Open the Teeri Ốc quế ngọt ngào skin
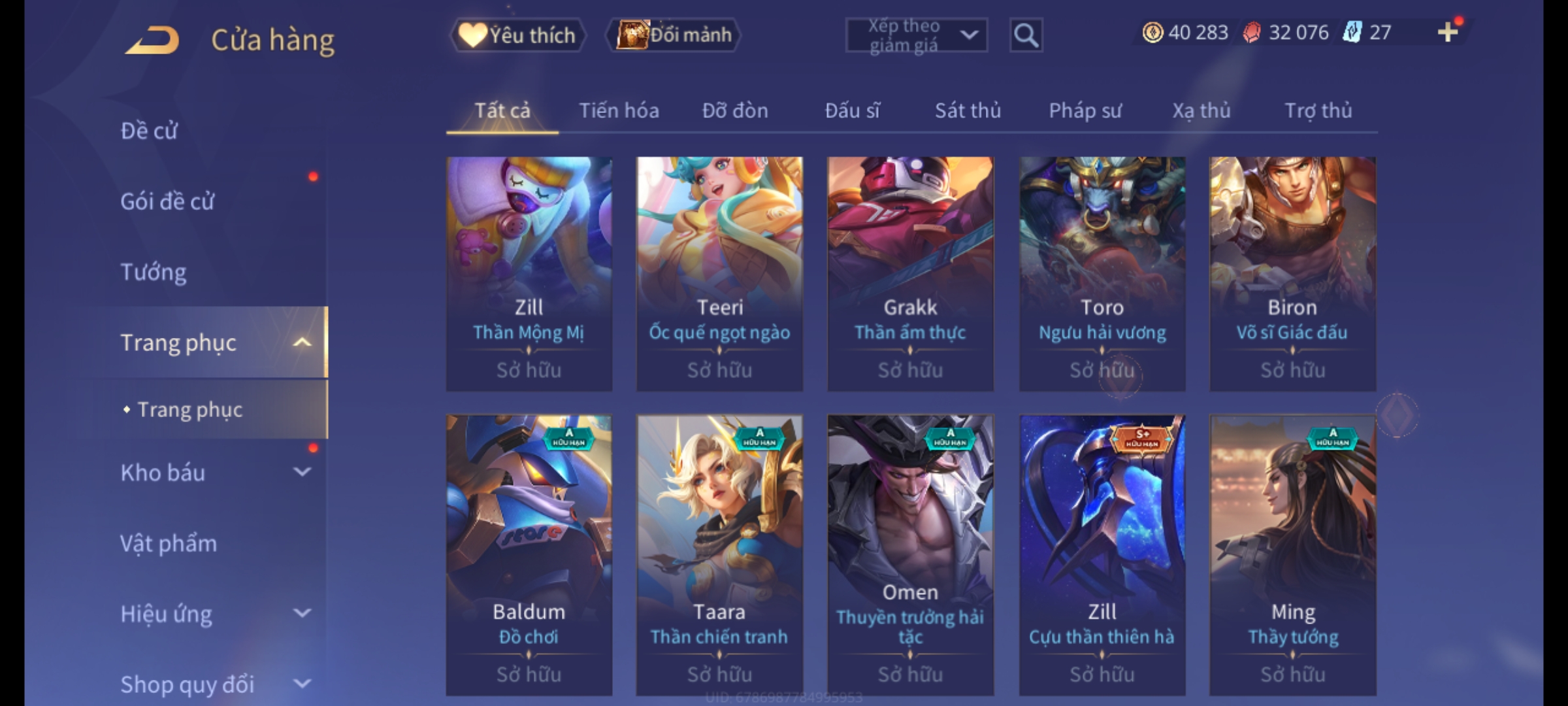The height and width of the screenshot is (706, 1568). (719, 274)
